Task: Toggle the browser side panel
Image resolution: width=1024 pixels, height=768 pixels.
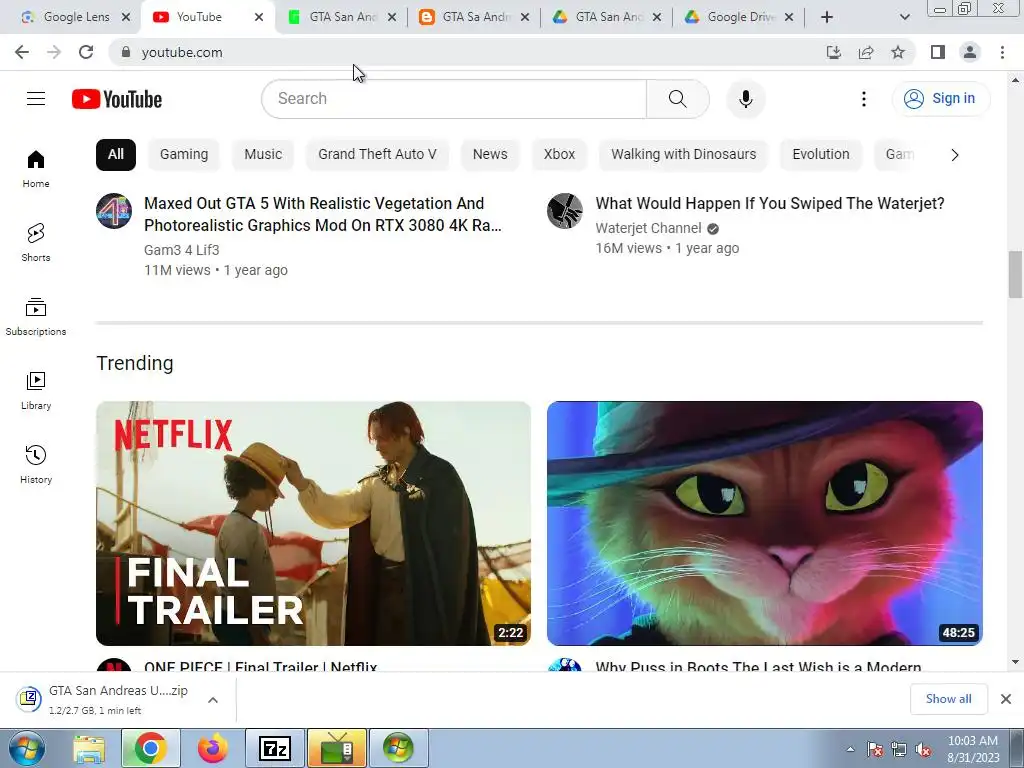Action: pos(938,52)
